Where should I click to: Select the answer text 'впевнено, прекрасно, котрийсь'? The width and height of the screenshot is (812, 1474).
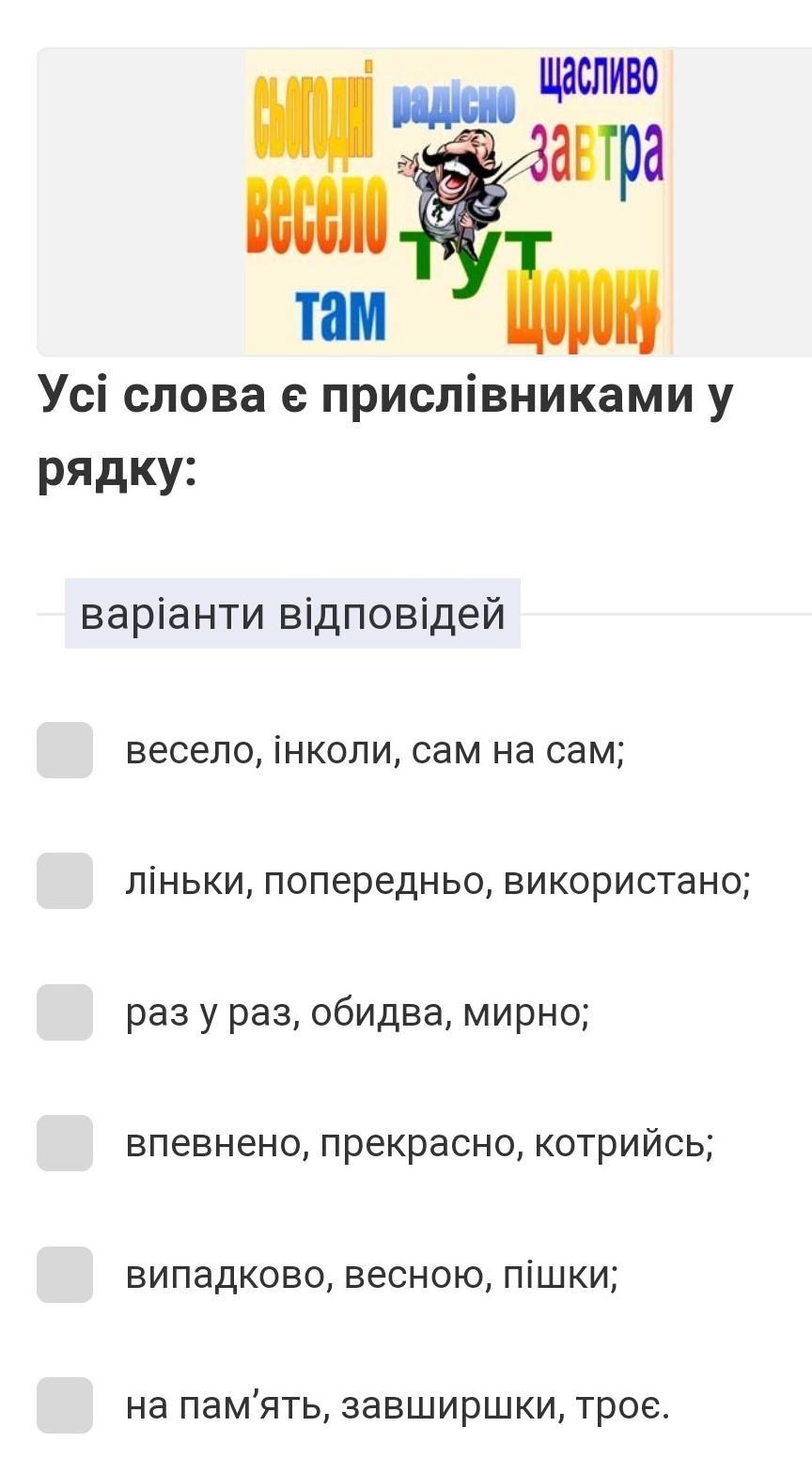(x=420, y=1144)
